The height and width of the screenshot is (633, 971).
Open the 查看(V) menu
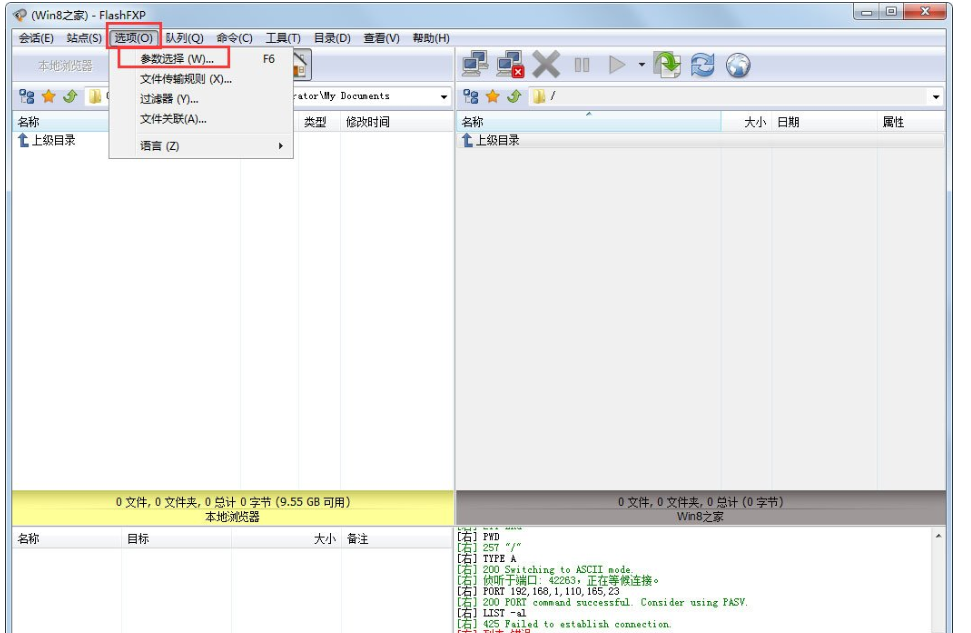click(x=381, y=38)
